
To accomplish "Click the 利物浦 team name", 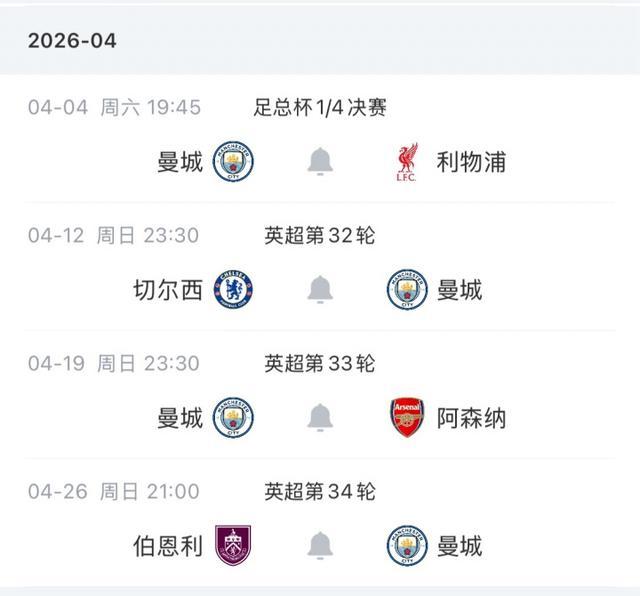I will [x=471, y=161].
